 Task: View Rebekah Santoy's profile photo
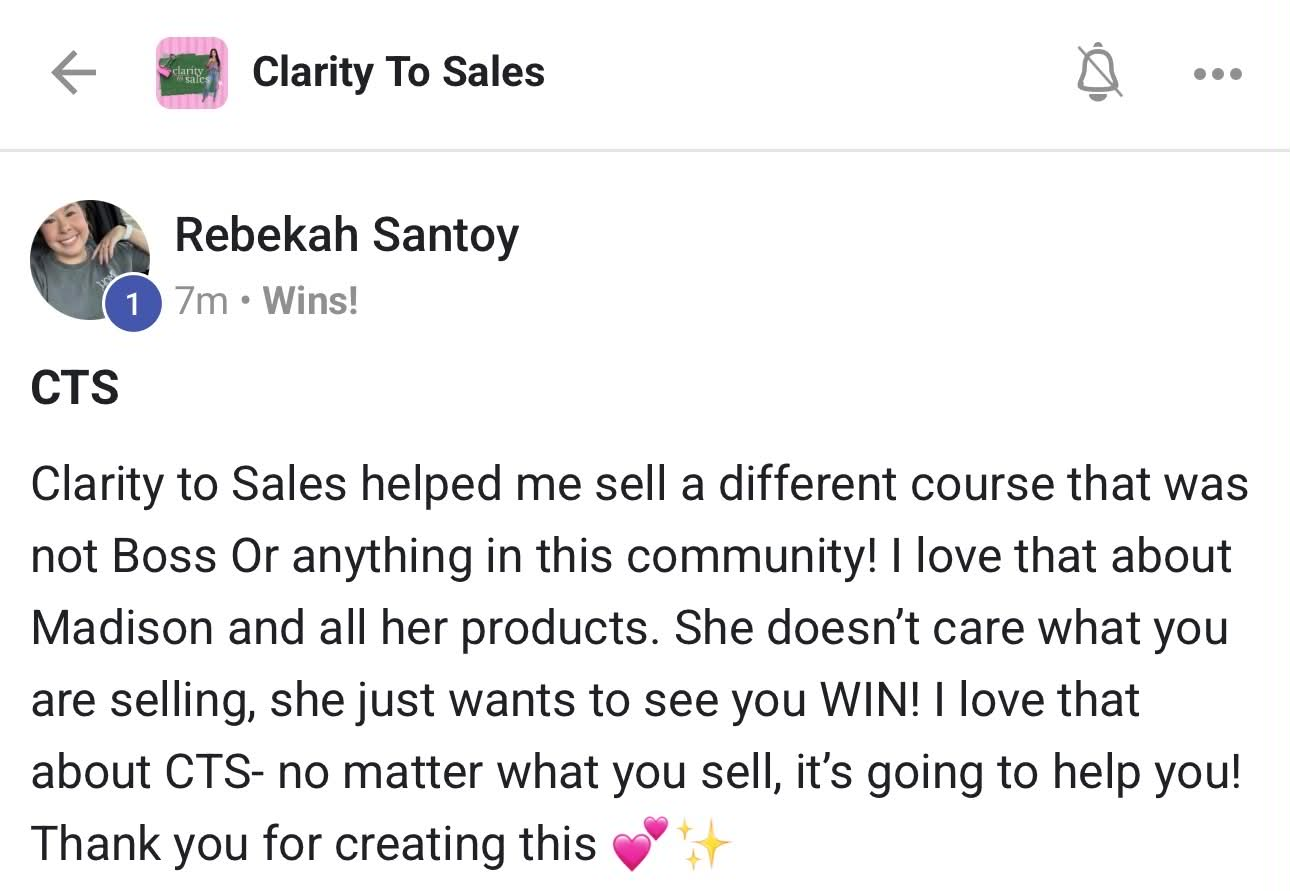tap(90, 259)
